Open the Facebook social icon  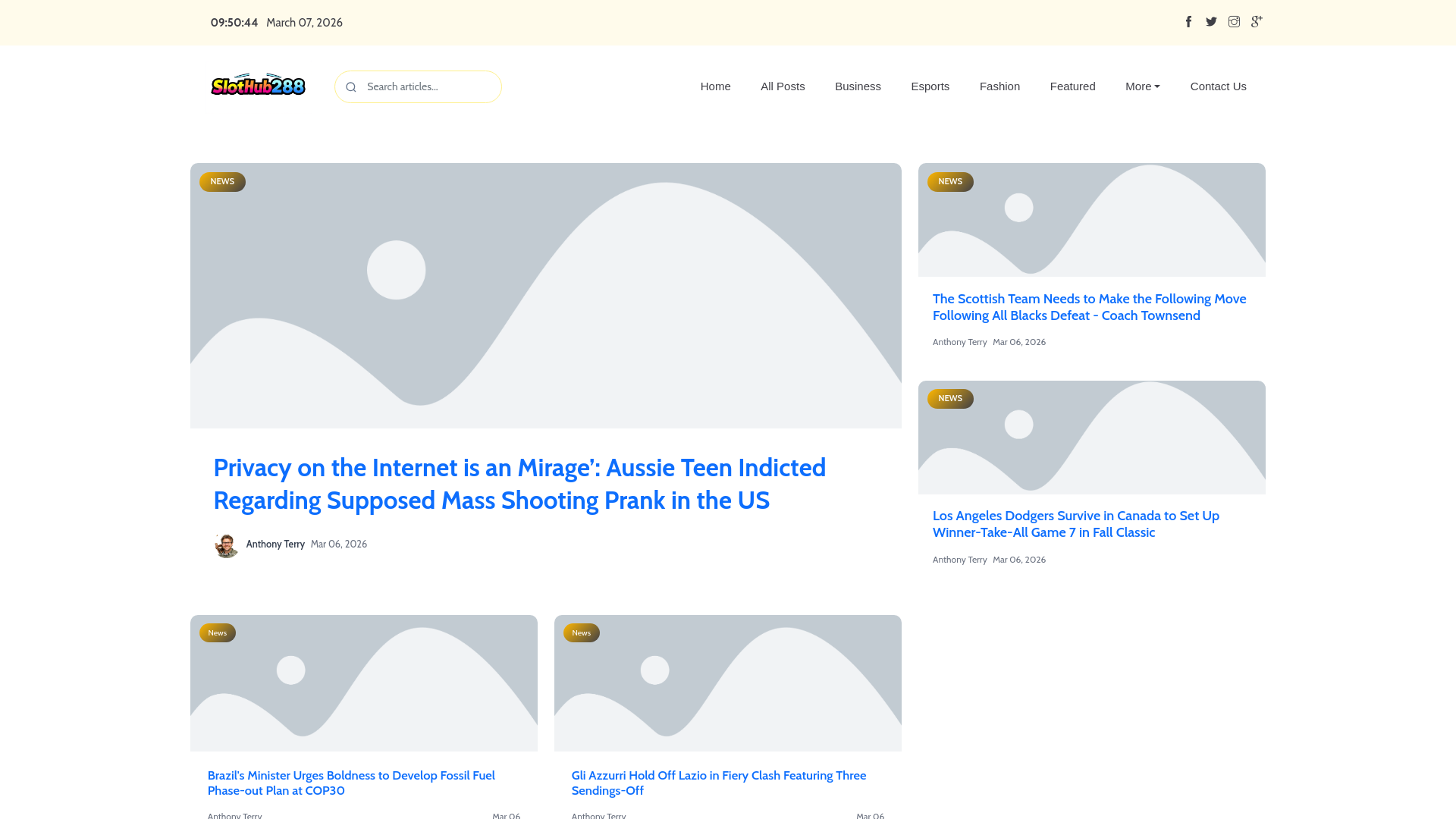coord(1188,22)
